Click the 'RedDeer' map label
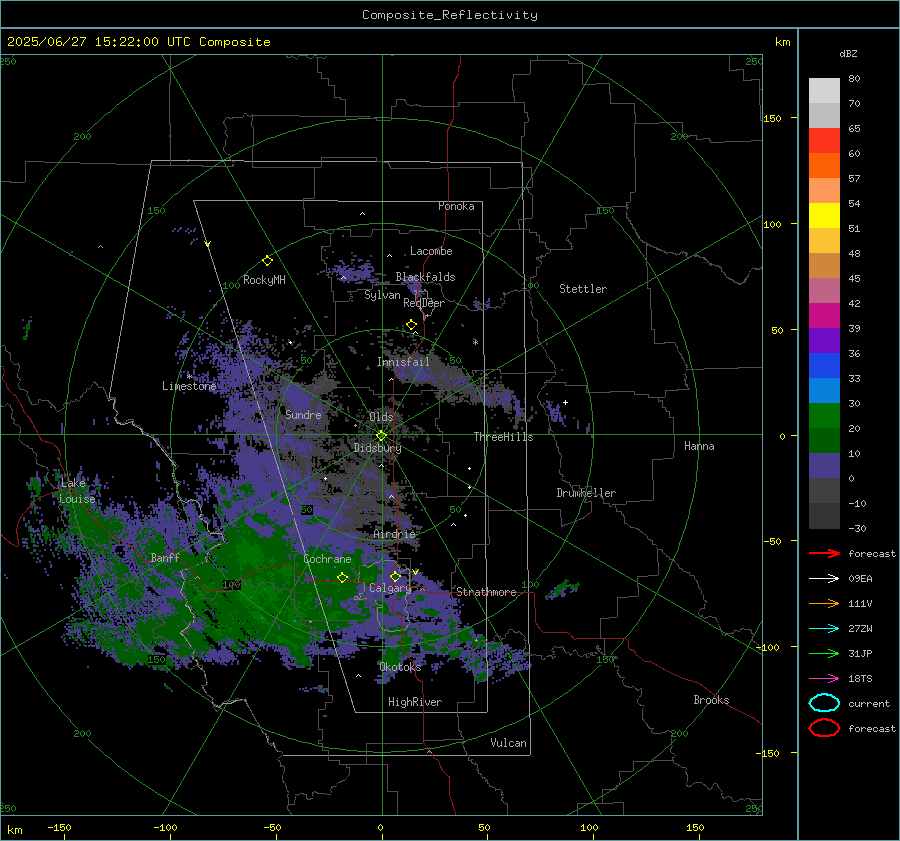The image size is (900, 841). coord(424,303)
